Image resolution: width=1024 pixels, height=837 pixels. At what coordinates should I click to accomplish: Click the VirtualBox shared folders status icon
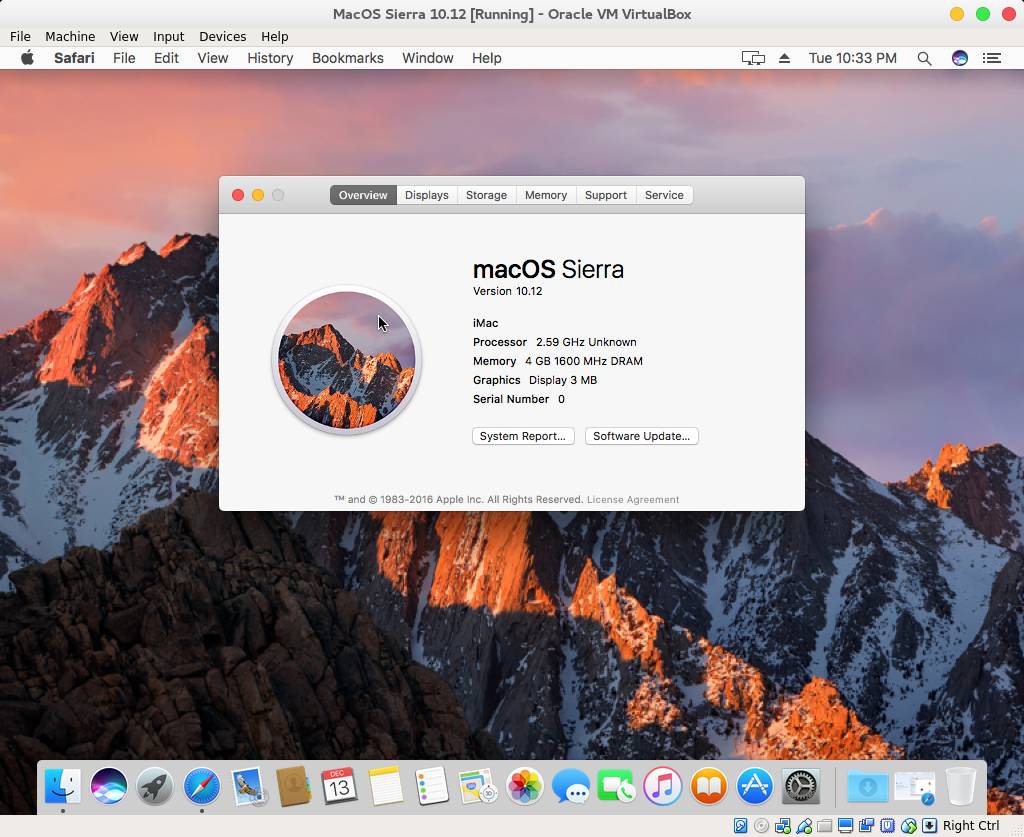[x=825, y=826]
